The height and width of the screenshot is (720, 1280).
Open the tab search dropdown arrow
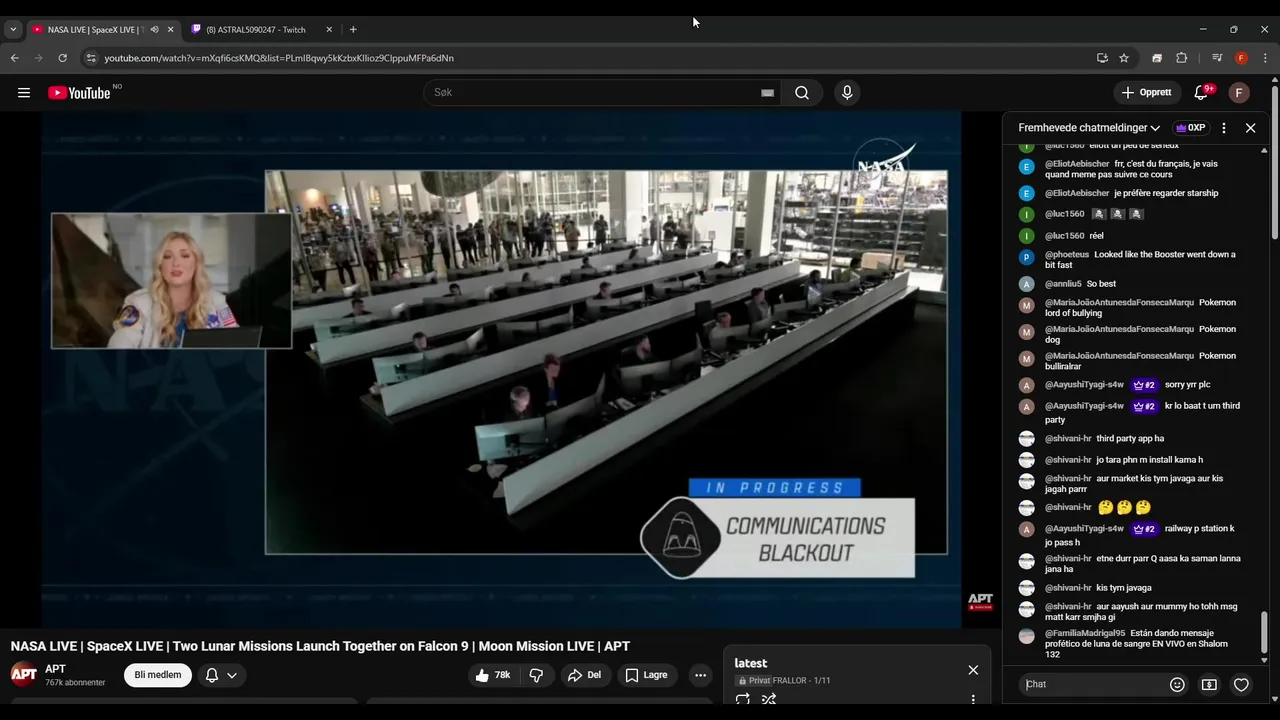tap(13, 29)
